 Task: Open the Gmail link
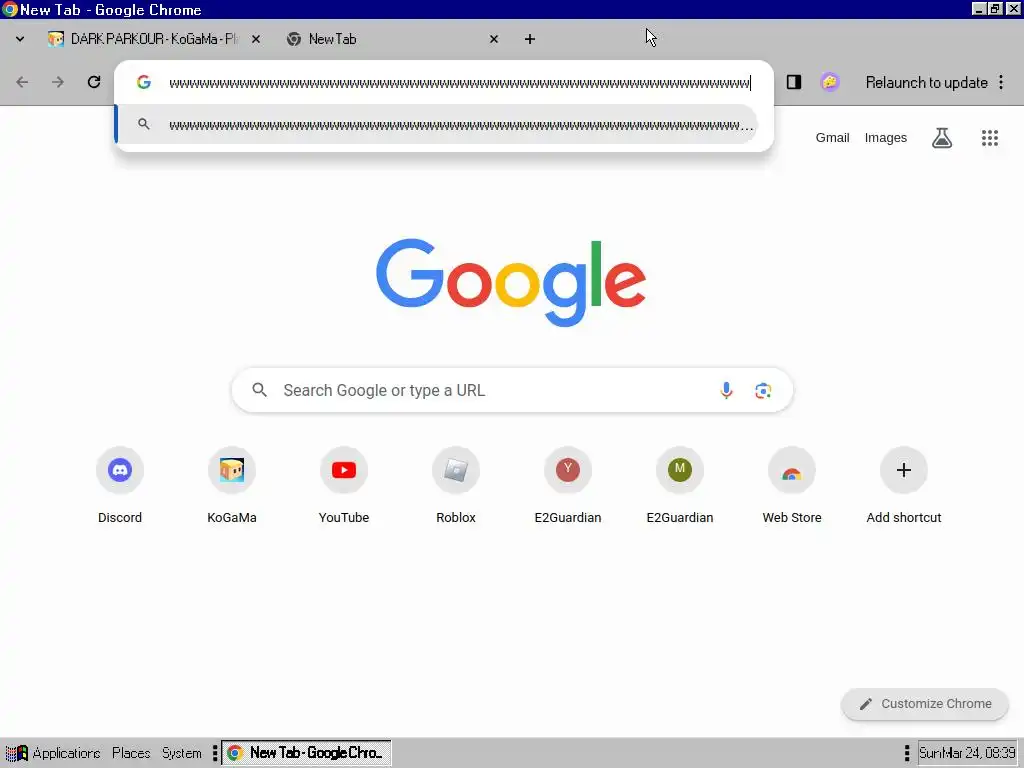coord(832,138)
